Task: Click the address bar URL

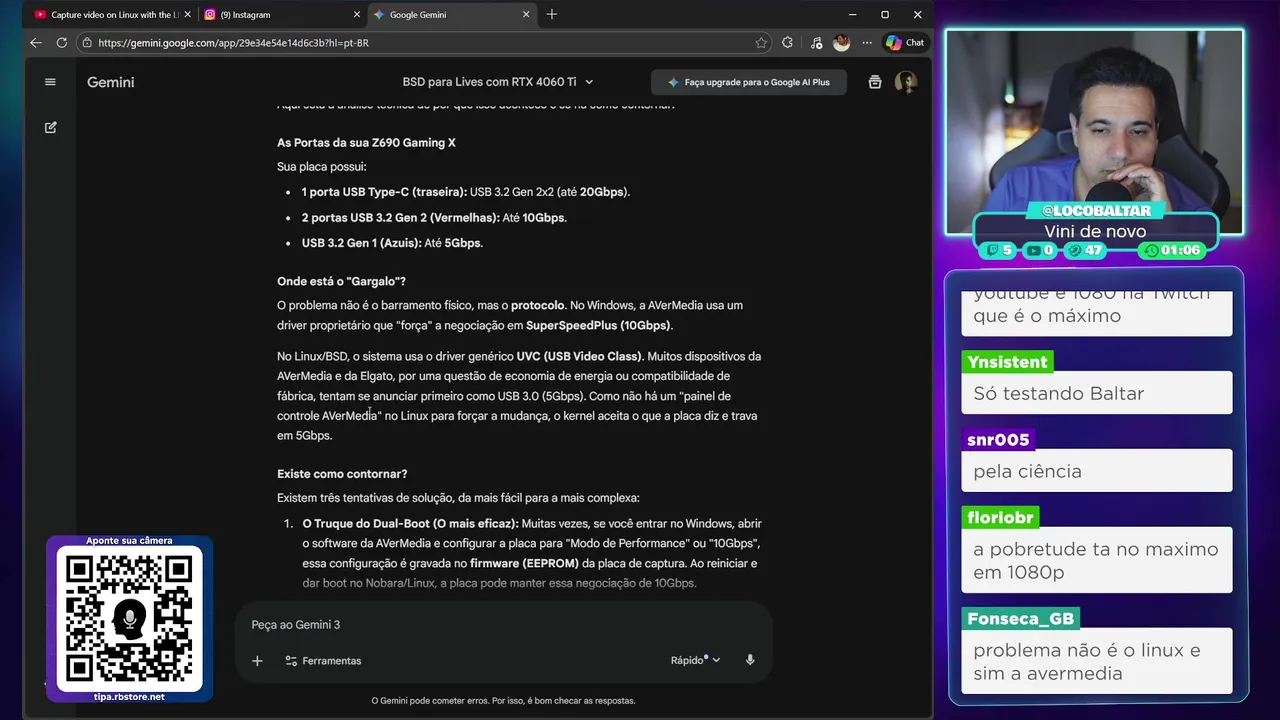Action: [x=234, y=43]
